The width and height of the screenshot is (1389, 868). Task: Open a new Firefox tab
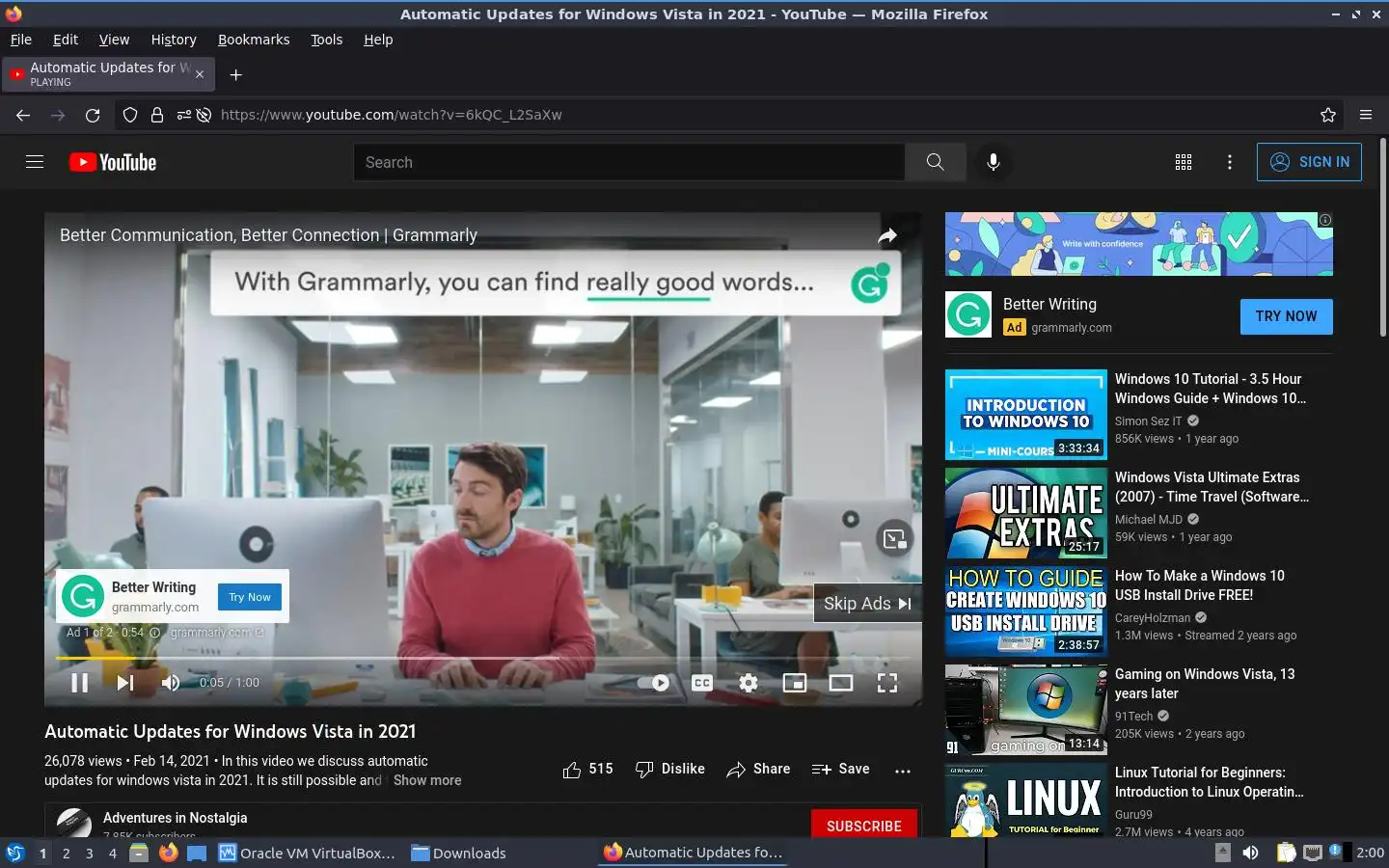[235, 74]
